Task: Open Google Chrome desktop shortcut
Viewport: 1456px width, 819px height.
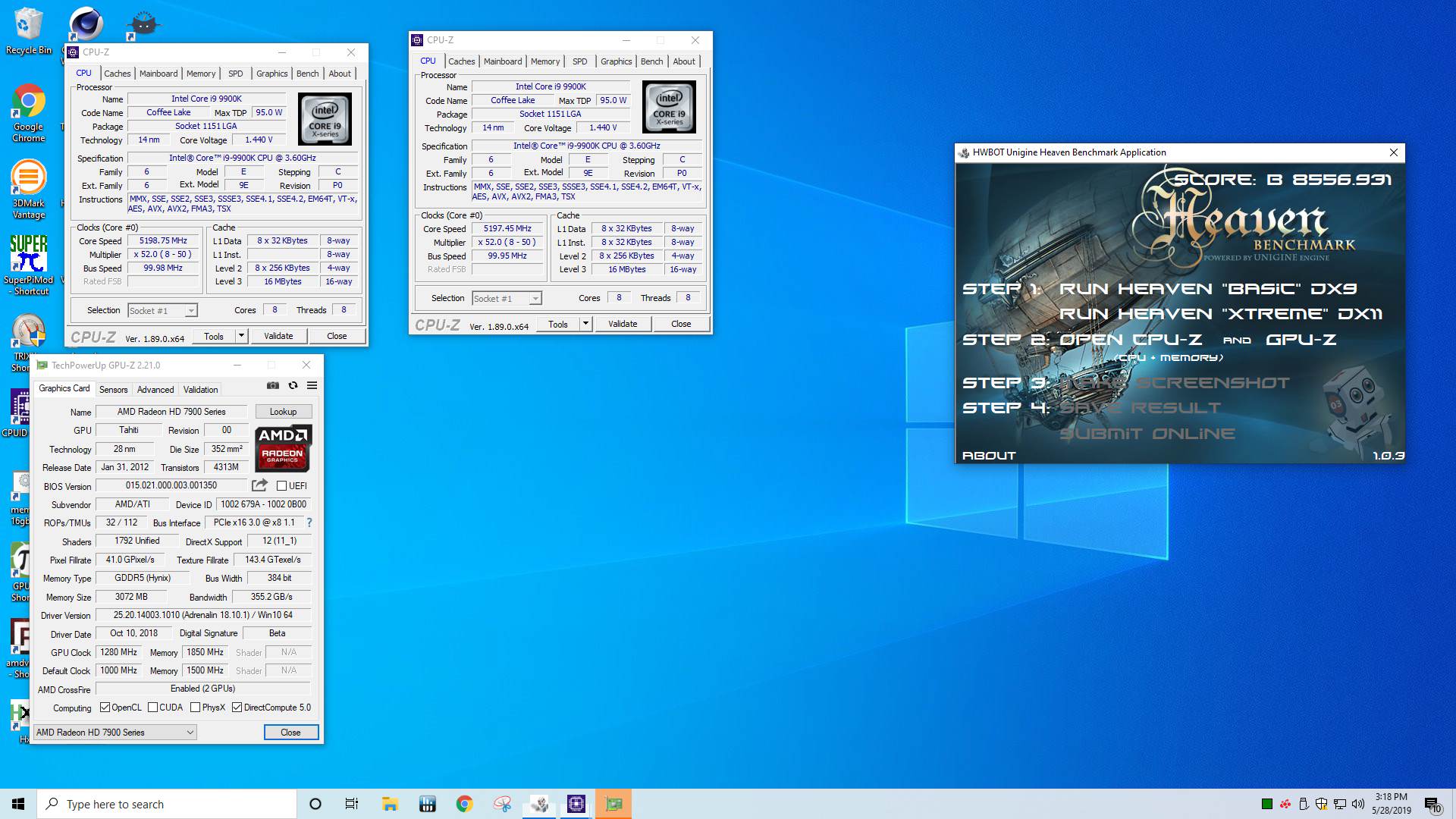Action: 28,114
